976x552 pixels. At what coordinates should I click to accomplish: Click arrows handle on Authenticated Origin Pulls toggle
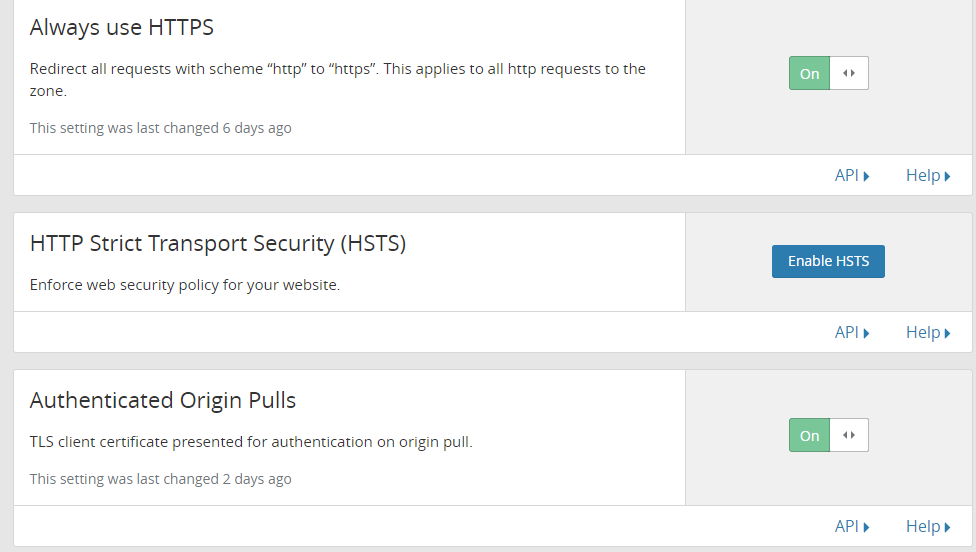point(849,435)
